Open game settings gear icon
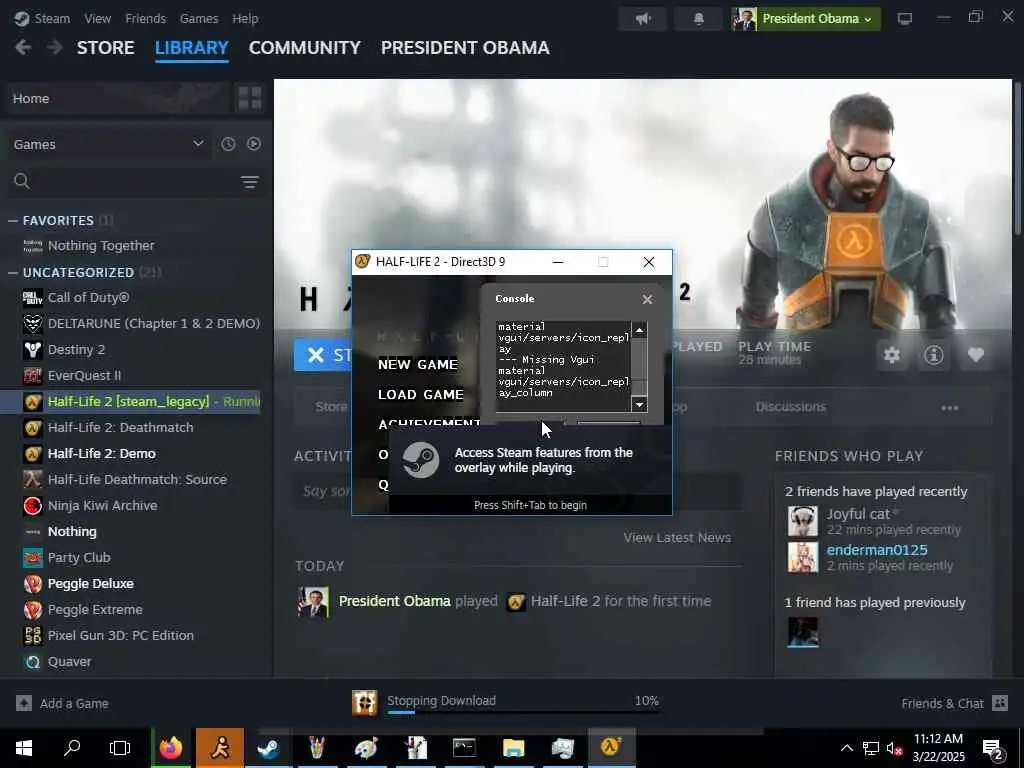Screen dimensions: 1024x768 pos(891,355)
